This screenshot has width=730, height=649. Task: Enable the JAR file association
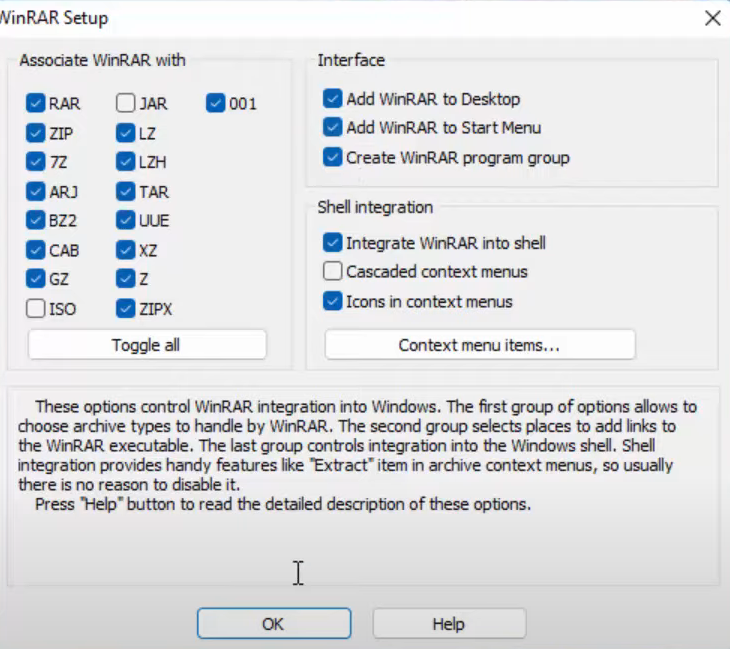(x=126, y=103)
